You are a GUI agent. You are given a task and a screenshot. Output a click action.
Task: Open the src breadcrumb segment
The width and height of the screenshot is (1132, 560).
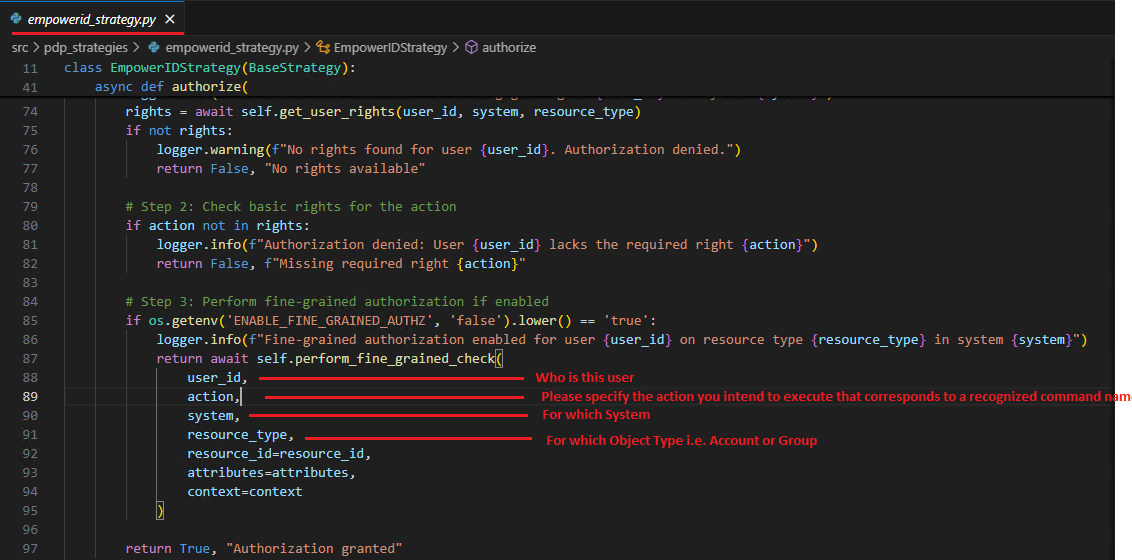point(19,48)
